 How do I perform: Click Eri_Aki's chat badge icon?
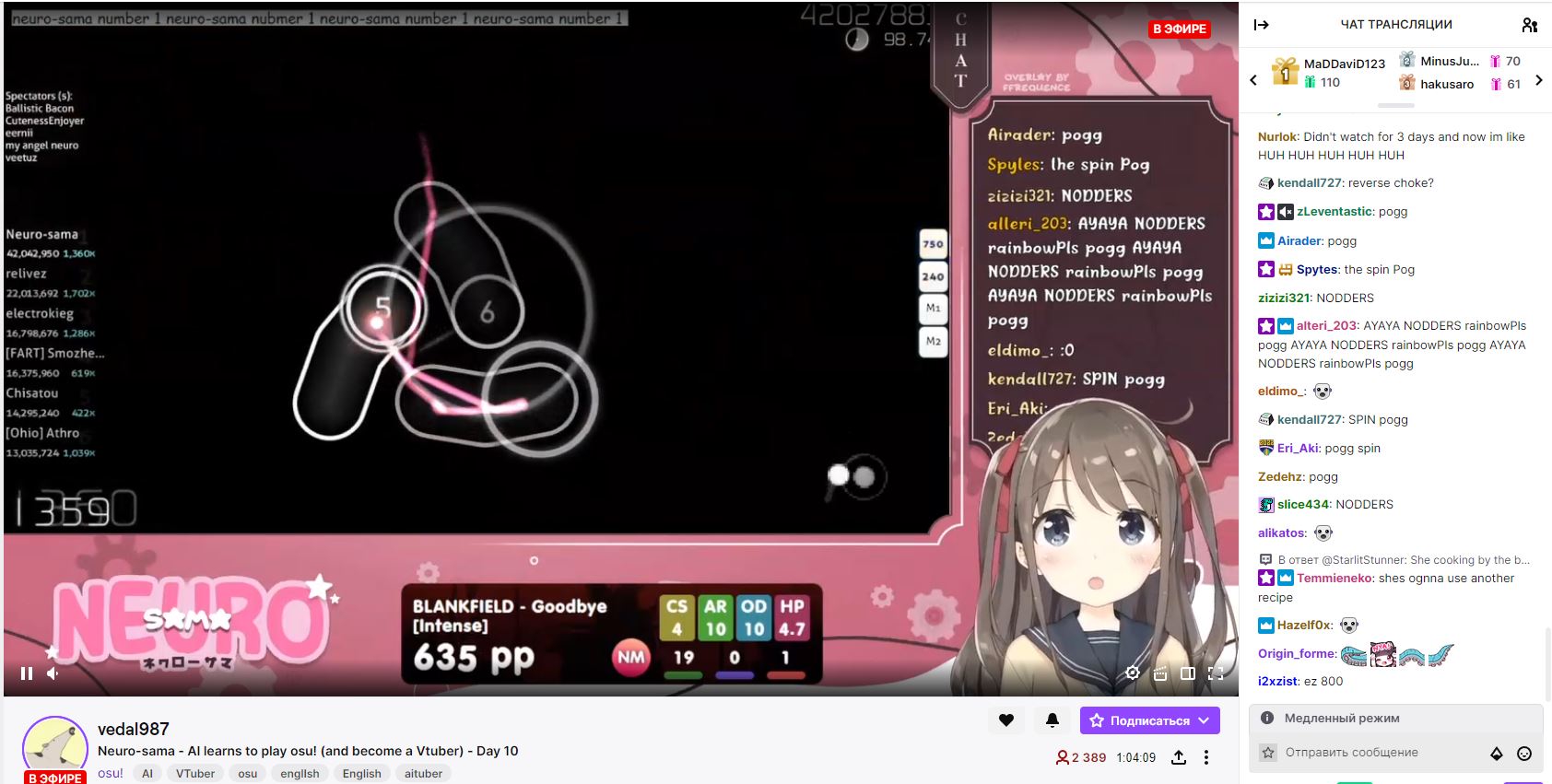pos(1266,449)
